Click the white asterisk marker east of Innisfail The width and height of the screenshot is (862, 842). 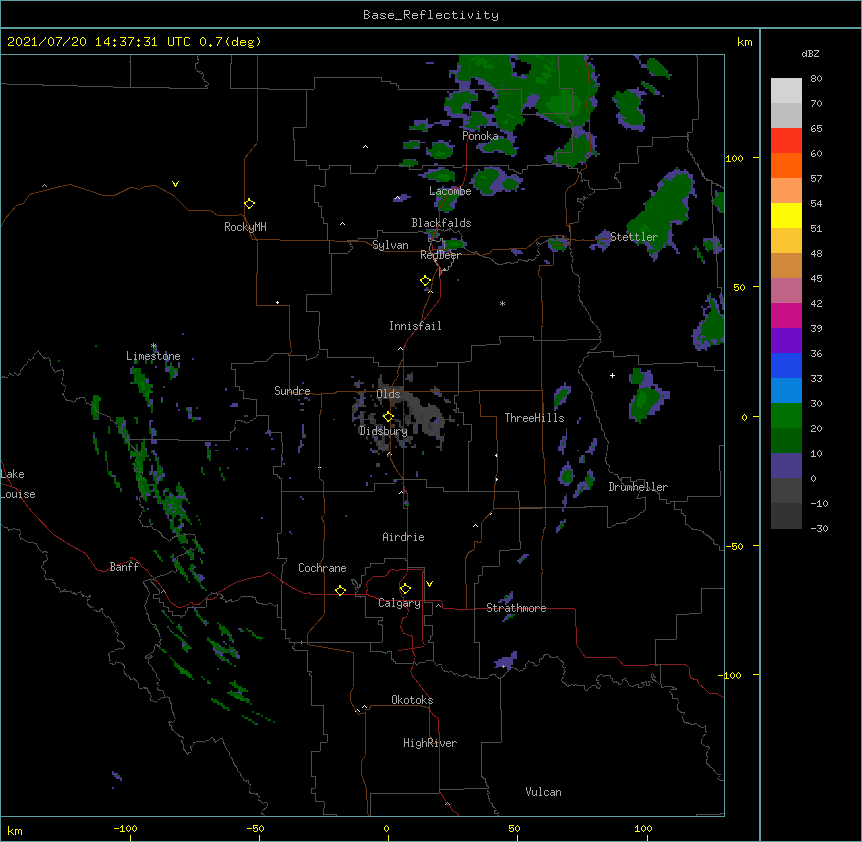(502, 304)
